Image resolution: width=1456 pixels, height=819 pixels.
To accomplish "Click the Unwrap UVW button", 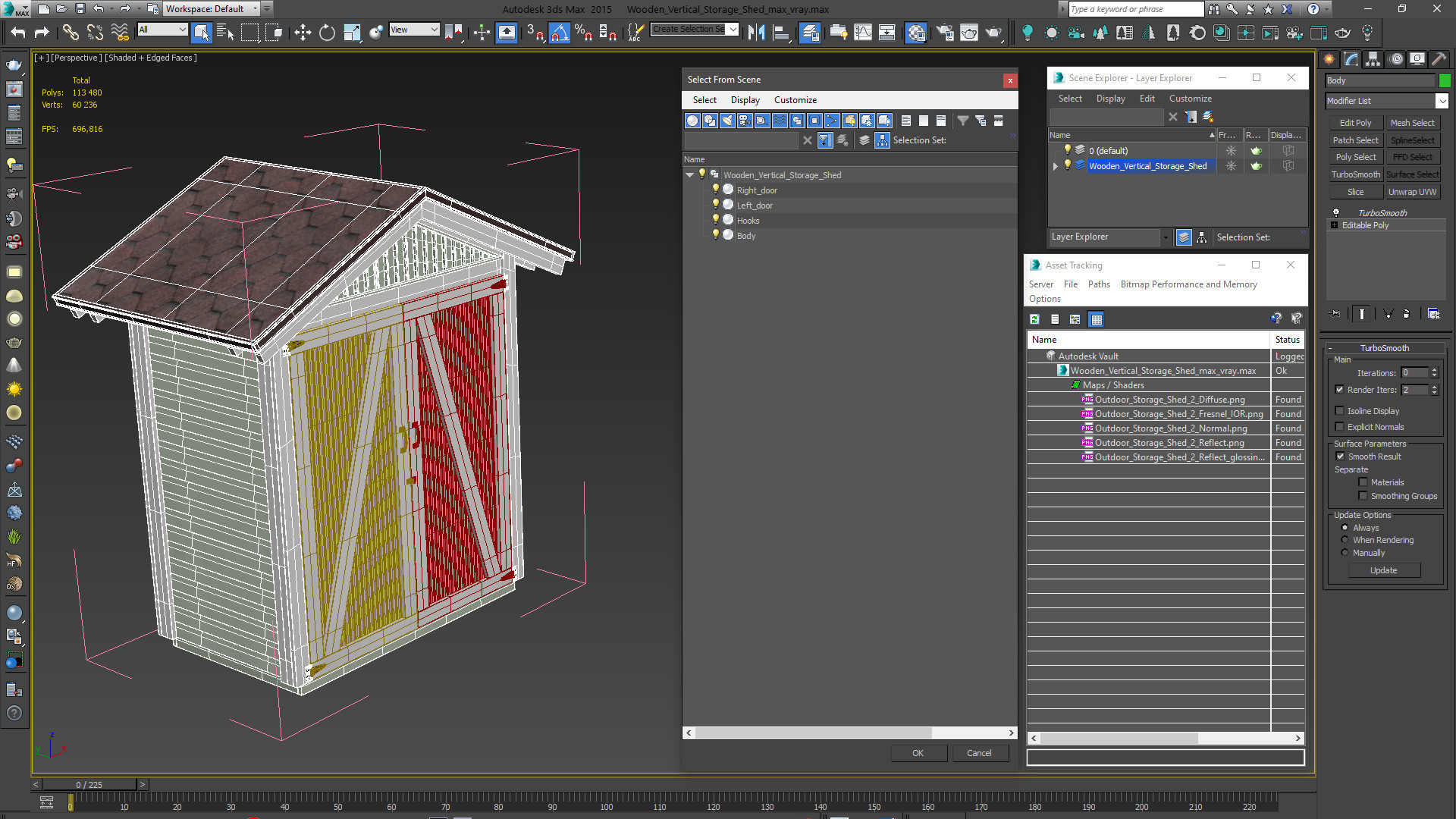I will click(x=1412, y=192).
